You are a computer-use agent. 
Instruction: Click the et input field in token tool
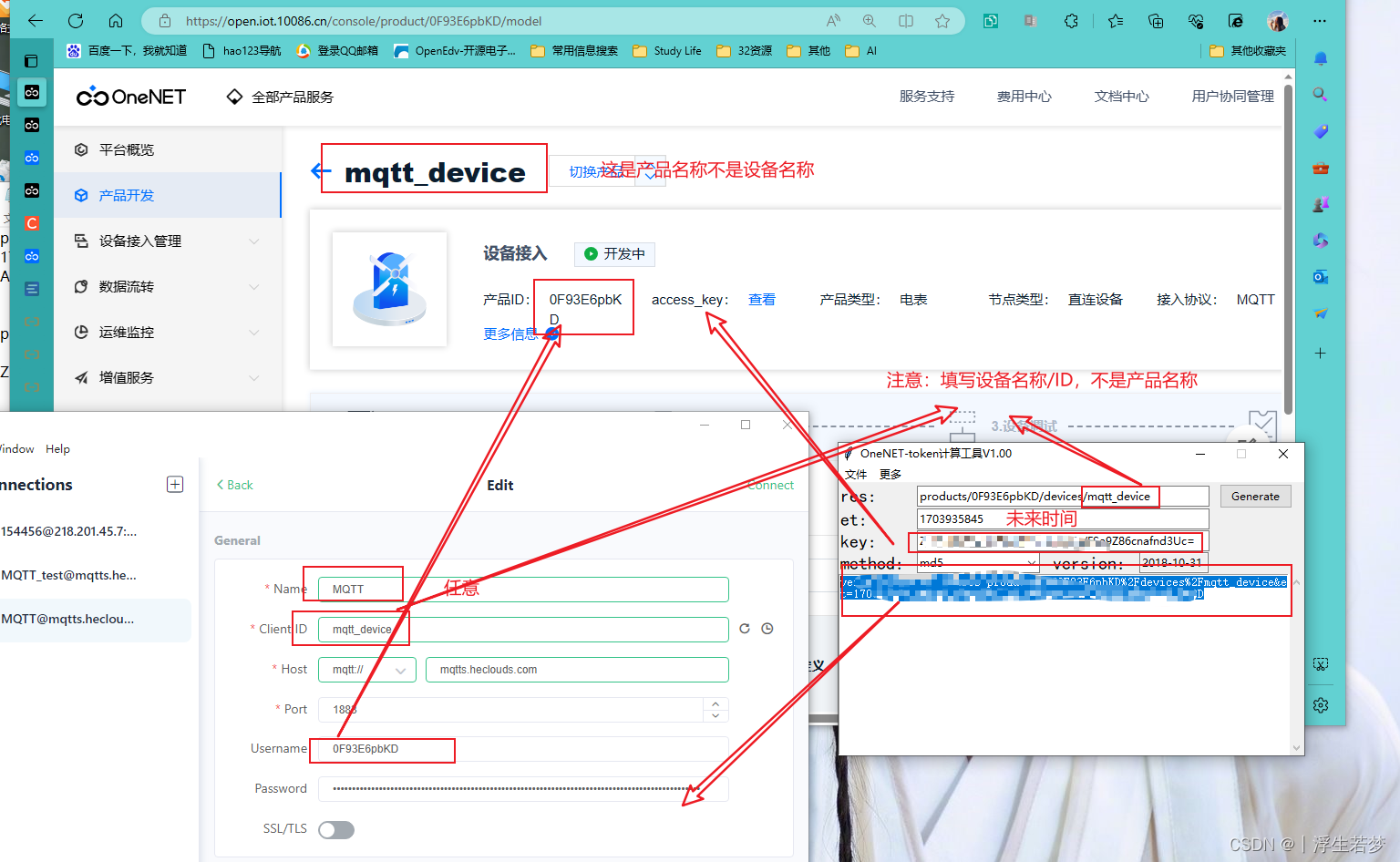pyautogui.click(x=1063, y=518)
